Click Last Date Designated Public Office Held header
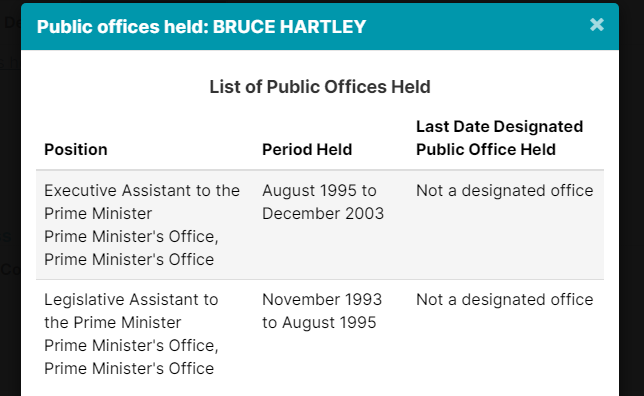The width and height of the screenshot is (644, 396). click(499, 138)
